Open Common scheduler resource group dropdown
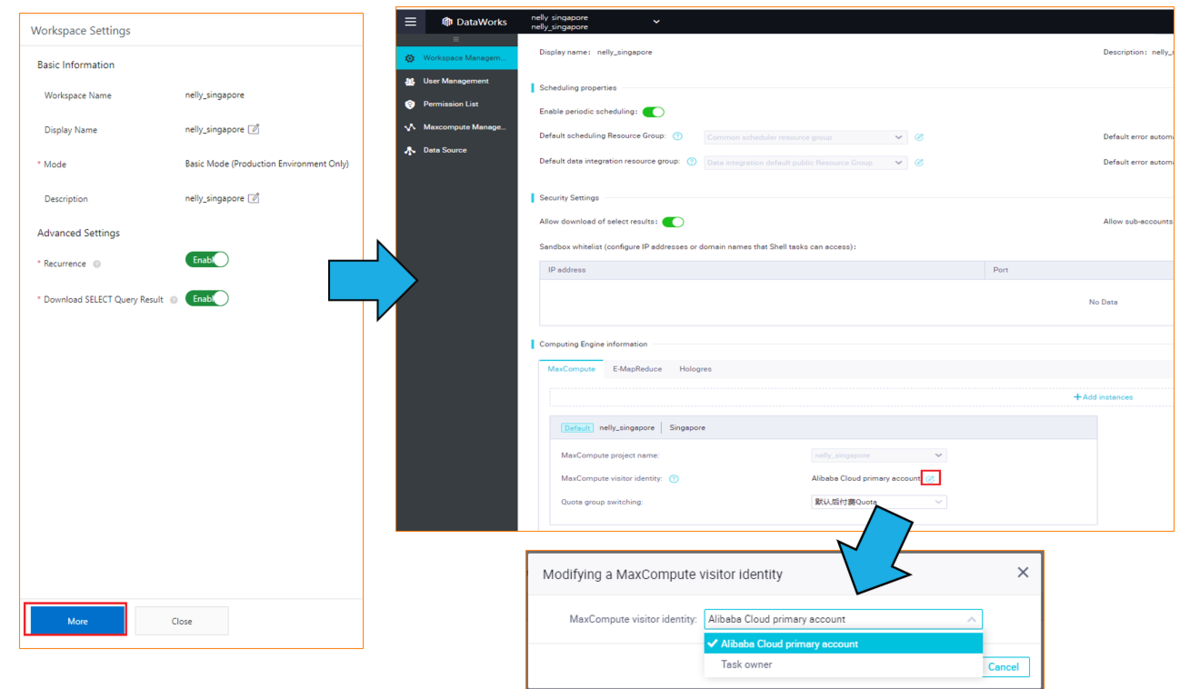The height and width of the screenshot is (689, 1200). (x=805, y=137)
